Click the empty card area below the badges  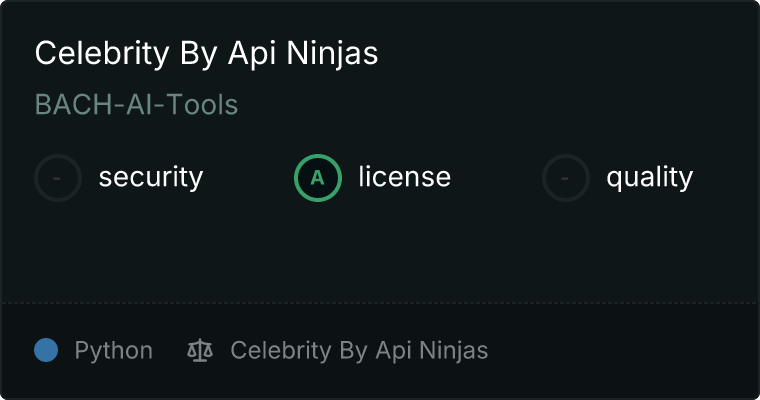coord(380,250)
